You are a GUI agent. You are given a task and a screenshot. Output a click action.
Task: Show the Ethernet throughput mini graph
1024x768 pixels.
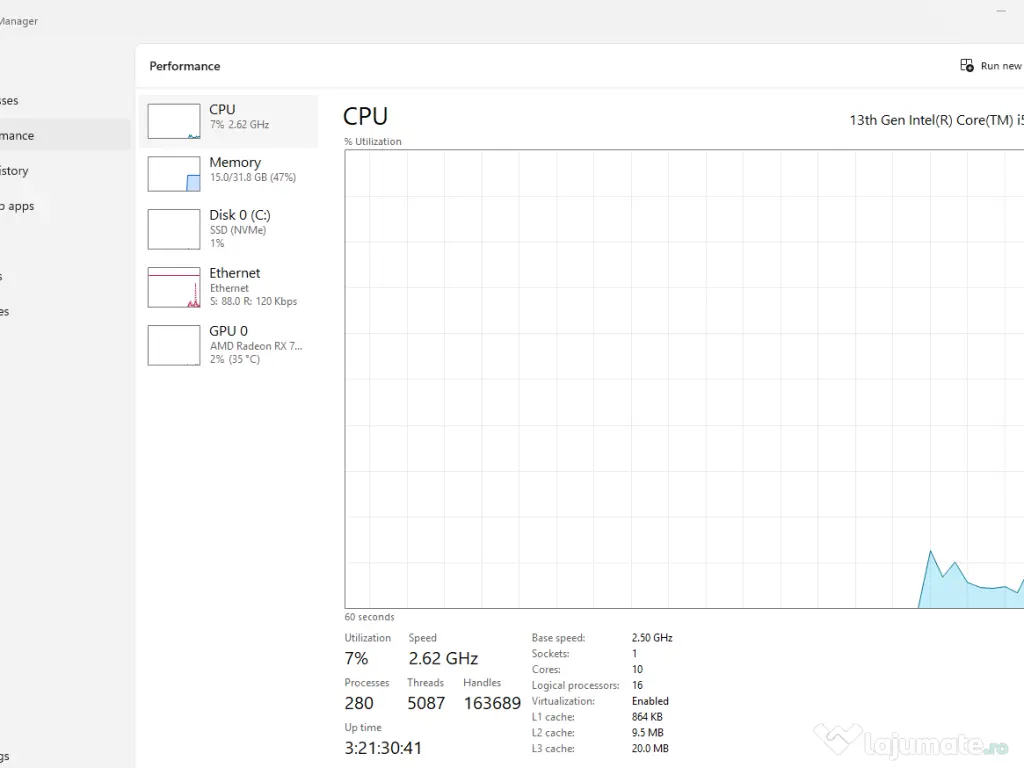point(174,288)
